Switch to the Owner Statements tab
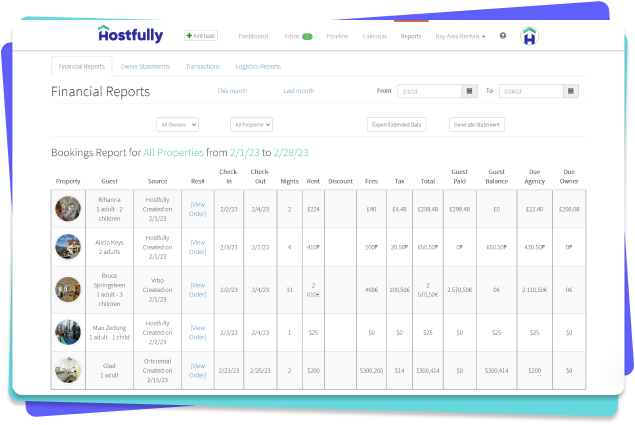 145,67
